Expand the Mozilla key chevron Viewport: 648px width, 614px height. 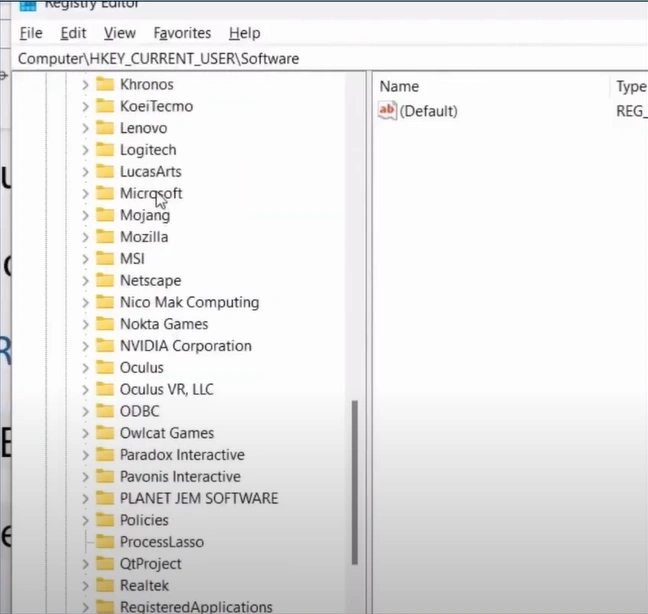[85, 237]
